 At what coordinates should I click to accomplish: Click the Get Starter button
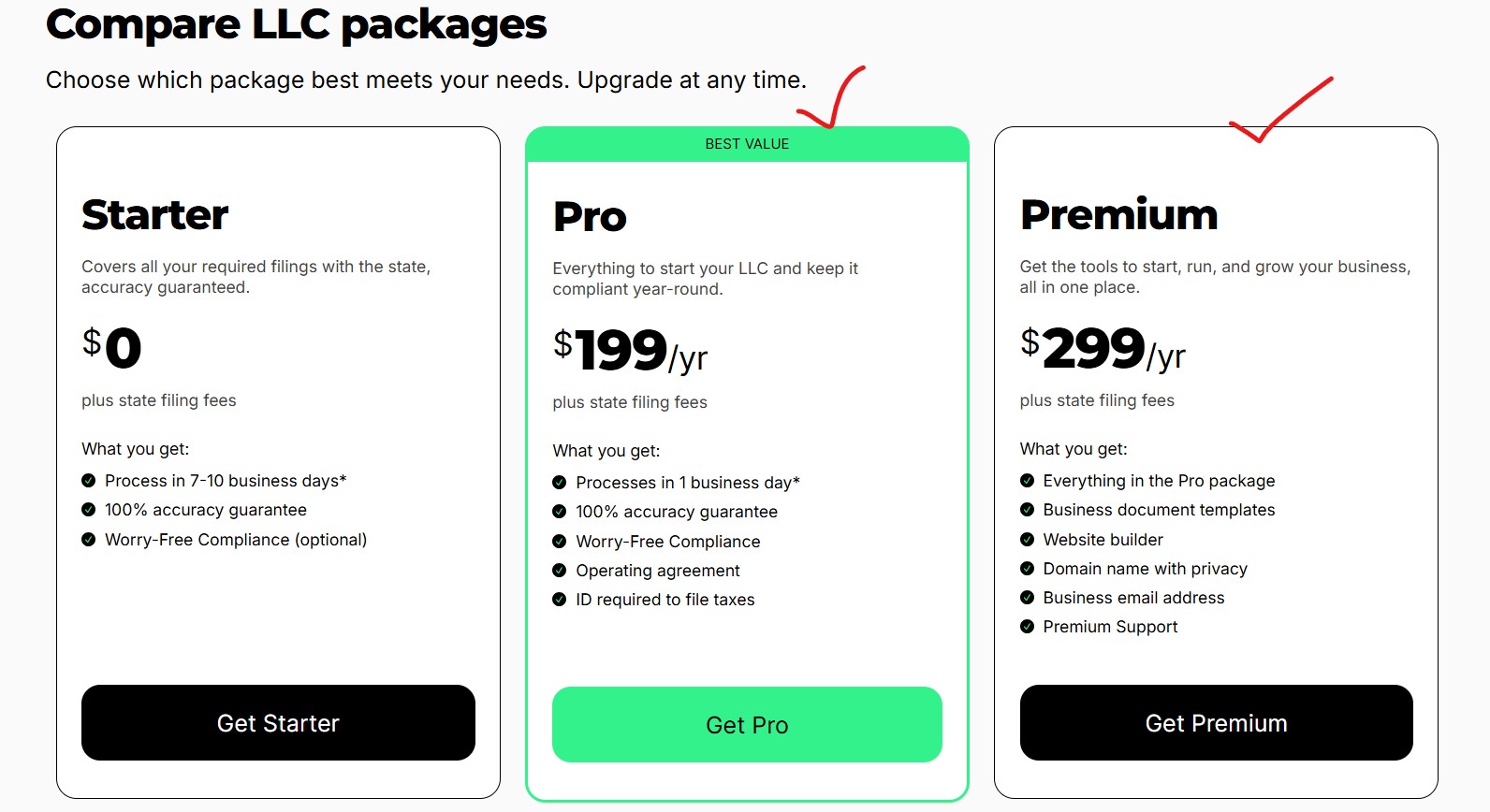pyautogui.click(x=278, y=723)
